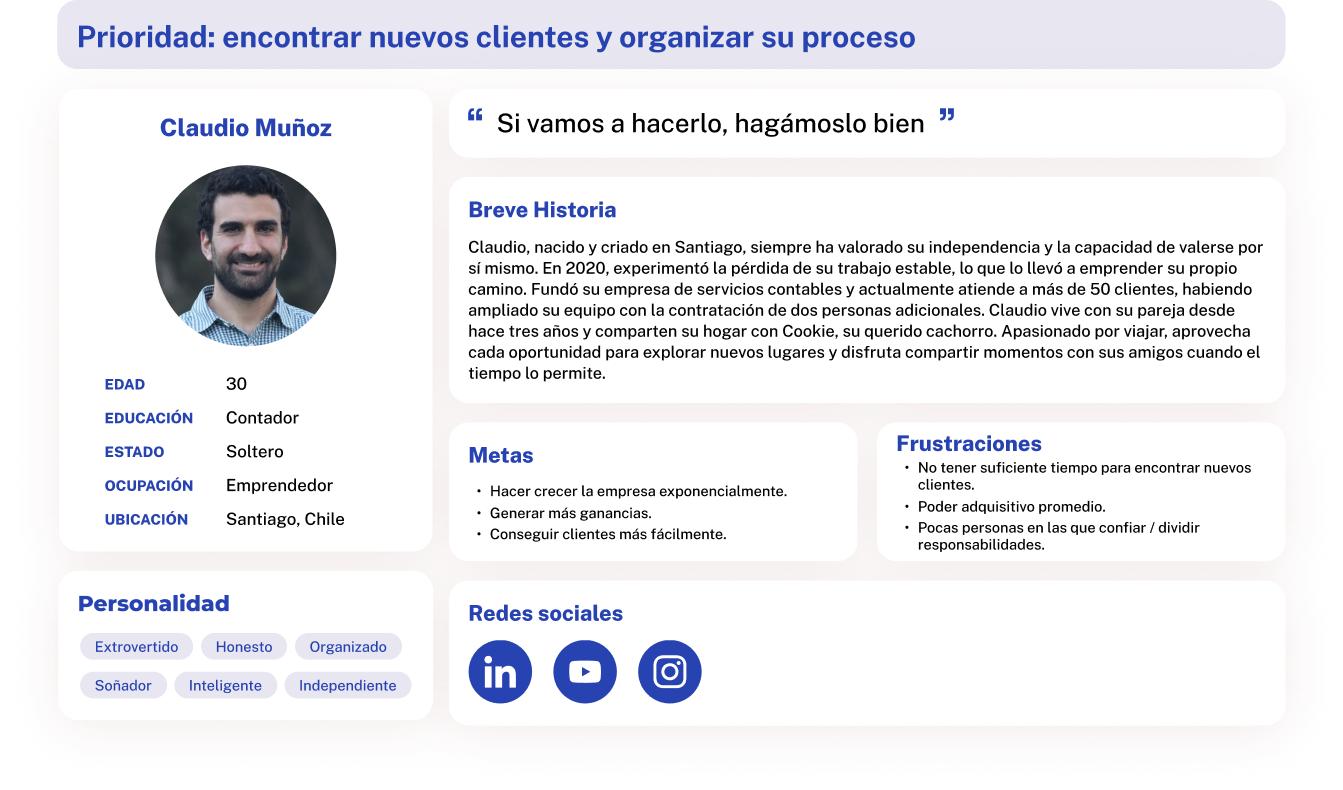This screenshot has width=1343, height=790.
Task: Select the Inteligente personality tag
Action: click(225, 685)
